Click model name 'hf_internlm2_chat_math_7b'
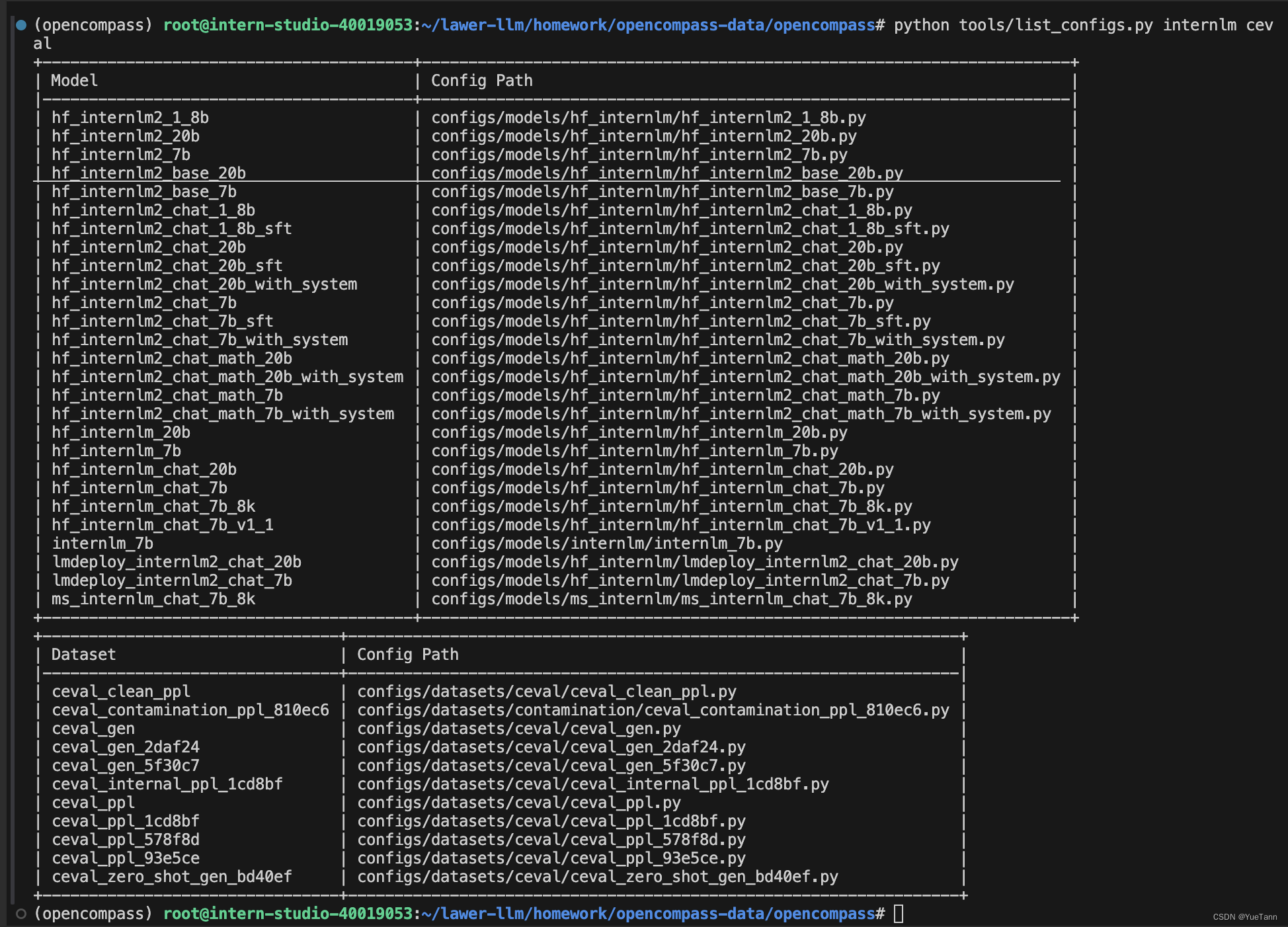 click(167, 395)
